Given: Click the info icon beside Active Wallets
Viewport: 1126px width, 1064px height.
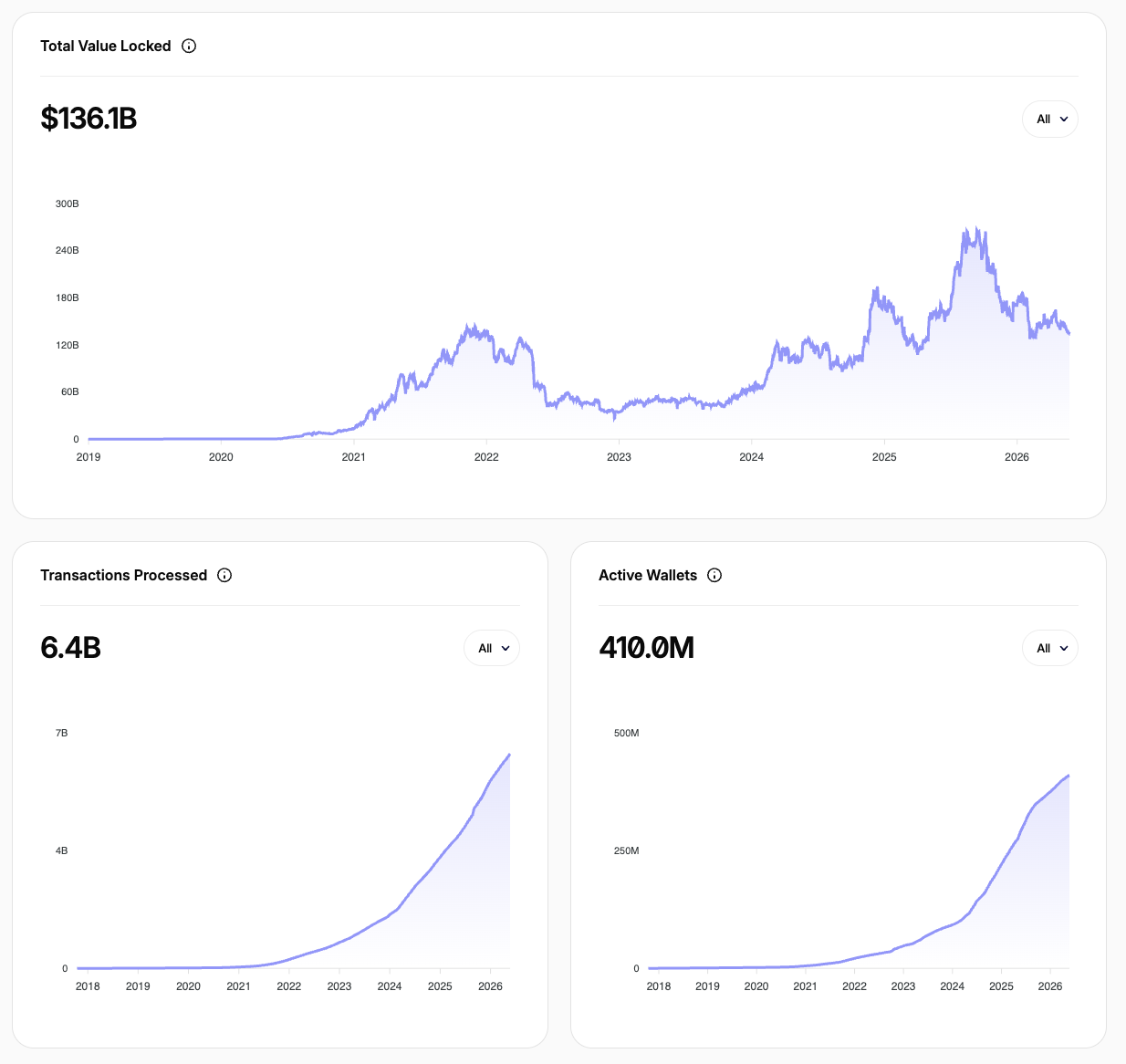Looking at the screenshot, I should point(714,575).
